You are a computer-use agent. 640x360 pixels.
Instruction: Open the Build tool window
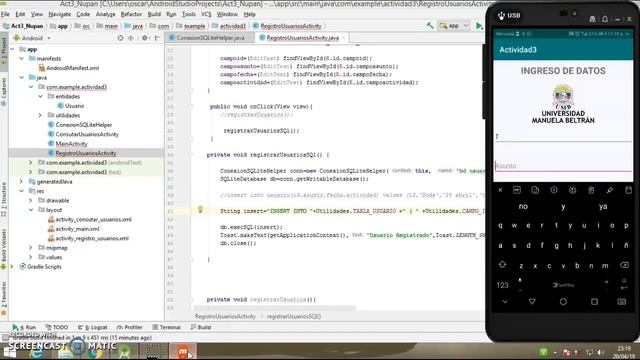[201, 327]
